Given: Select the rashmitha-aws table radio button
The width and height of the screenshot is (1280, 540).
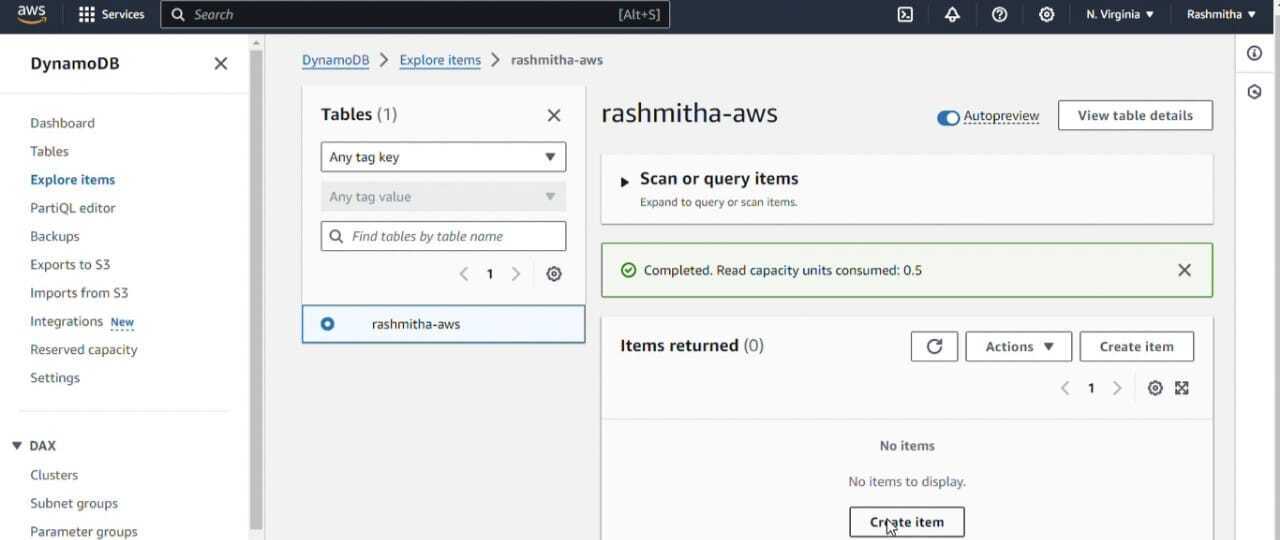Looking at the screenshot, I should 328,324.
